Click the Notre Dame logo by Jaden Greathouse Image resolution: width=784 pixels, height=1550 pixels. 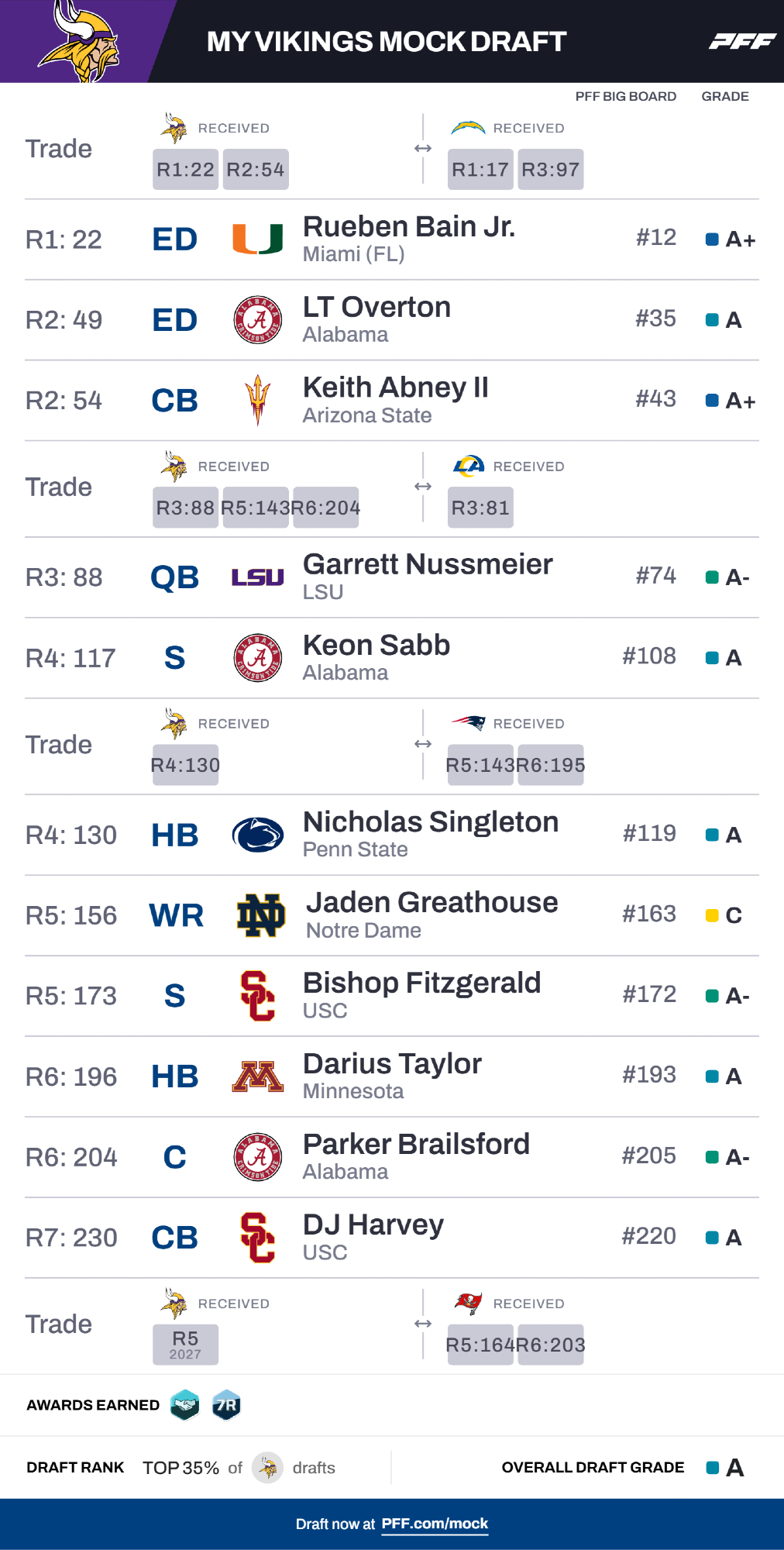[x=261, y=915]
